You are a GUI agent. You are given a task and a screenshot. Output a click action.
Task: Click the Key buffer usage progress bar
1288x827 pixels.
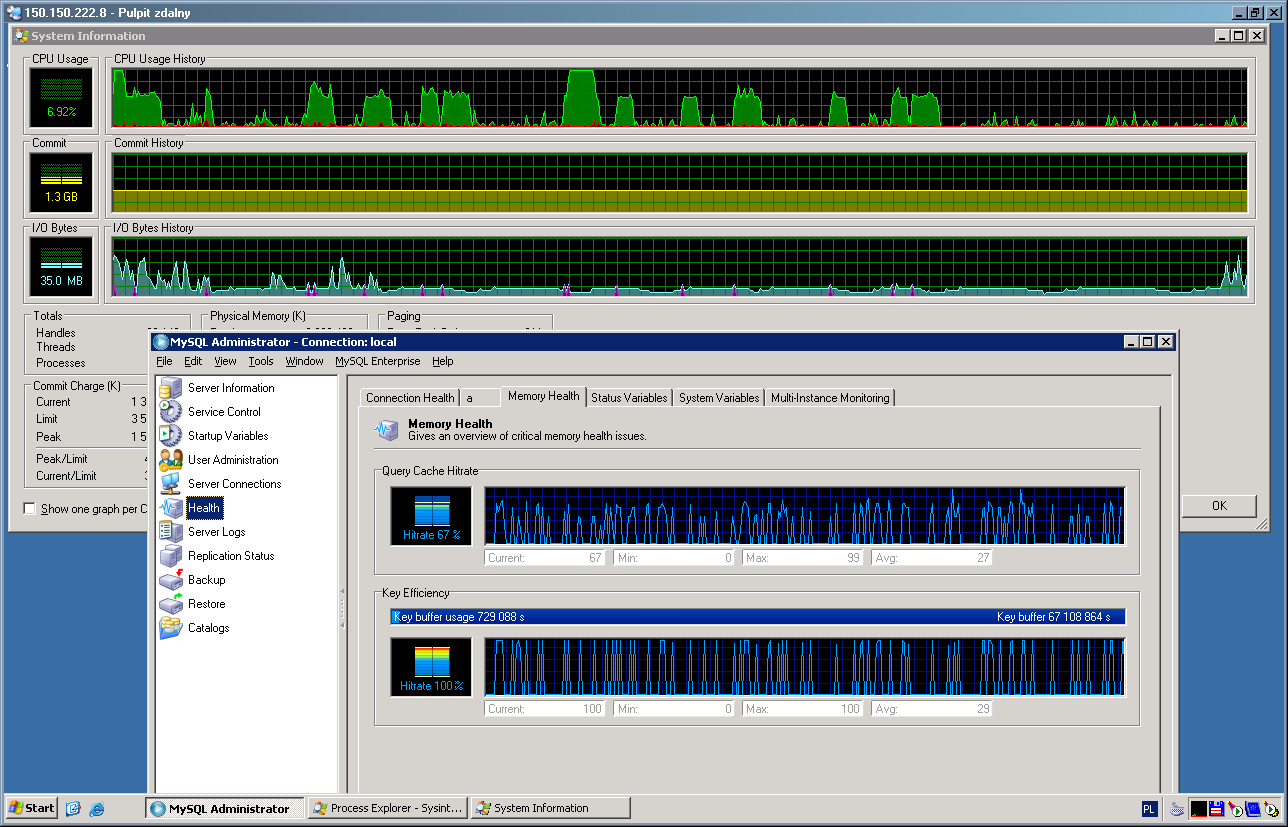[x=758, y=617]
